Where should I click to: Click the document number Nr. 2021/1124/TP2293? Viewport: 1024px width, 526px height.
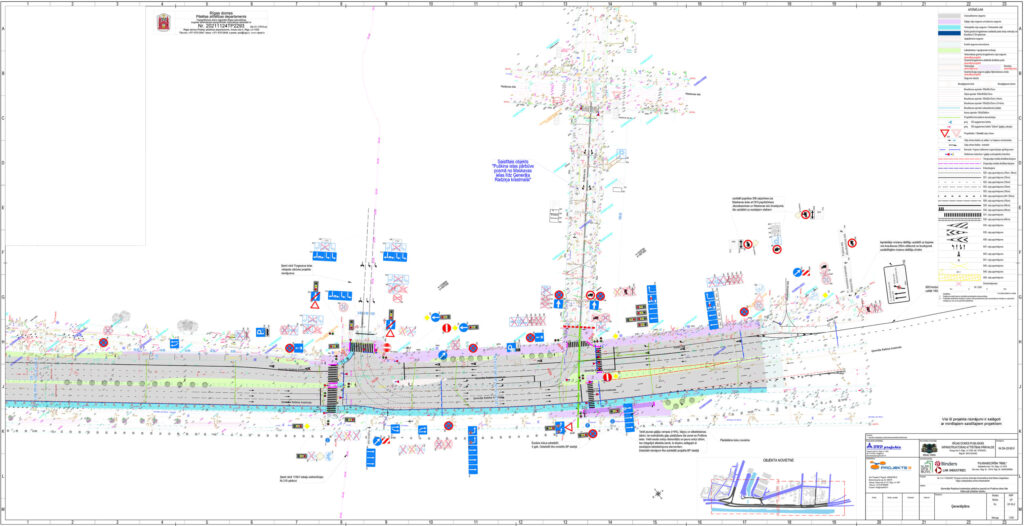pos(227,25)
